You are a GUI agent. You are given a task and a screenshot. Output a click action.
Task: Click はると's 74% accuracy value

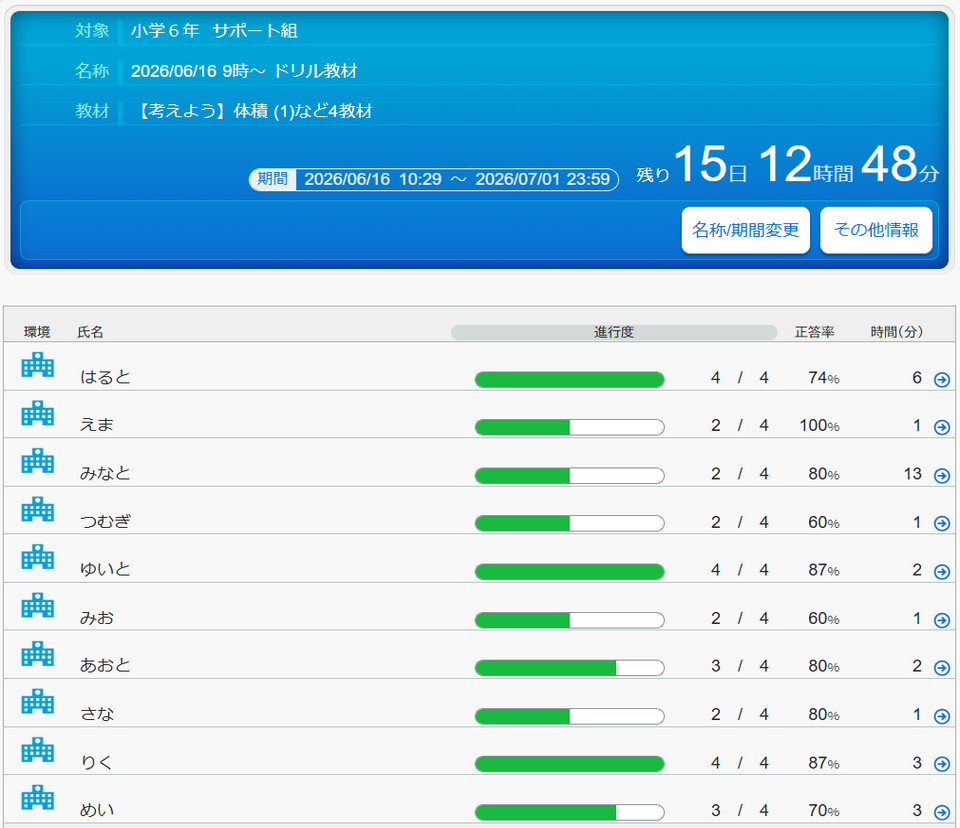coord(823,377)
